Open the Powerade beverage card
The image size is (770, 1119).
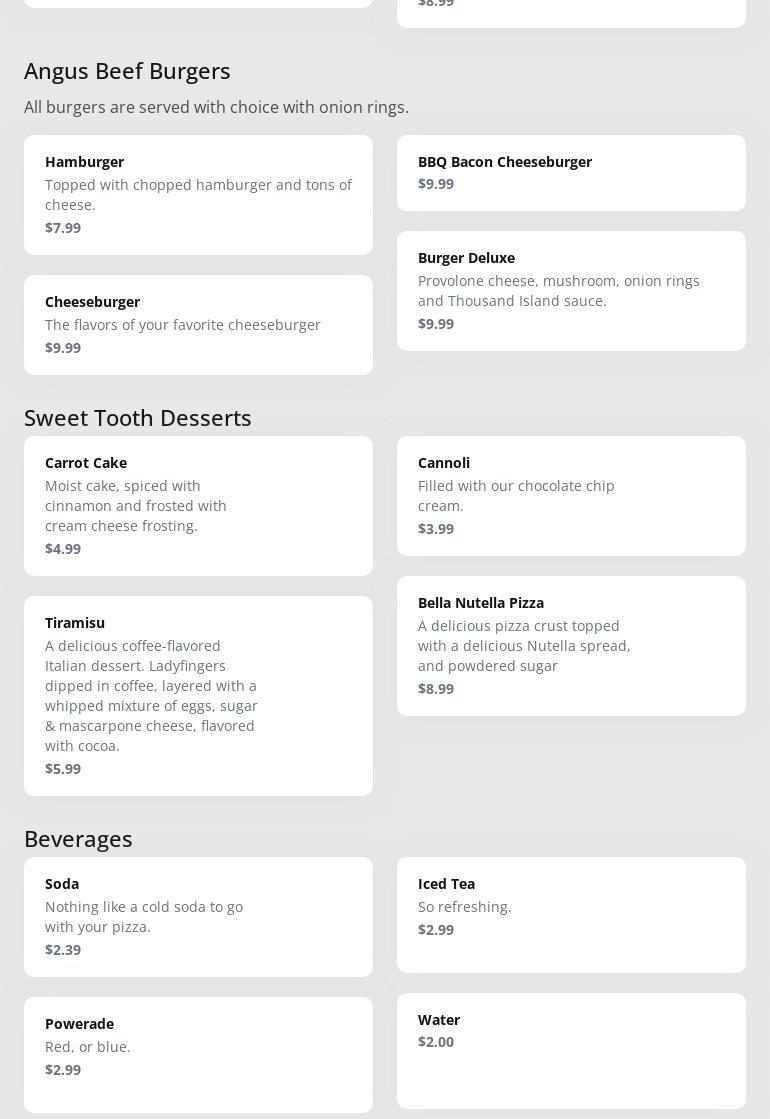[198, 1054]
